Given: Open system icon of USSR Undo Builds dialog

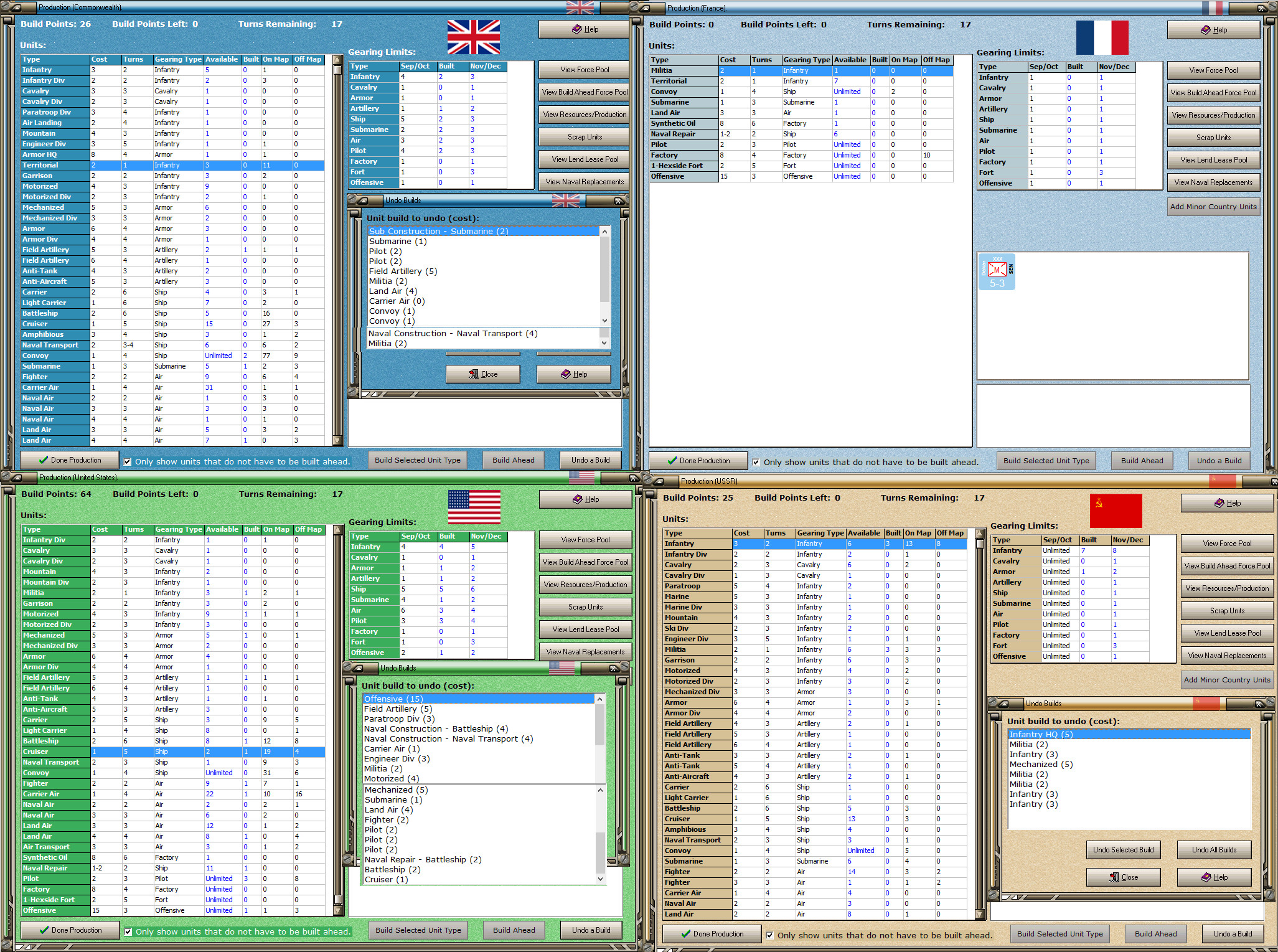Looking at the screenshot, I should (1002, 704).
